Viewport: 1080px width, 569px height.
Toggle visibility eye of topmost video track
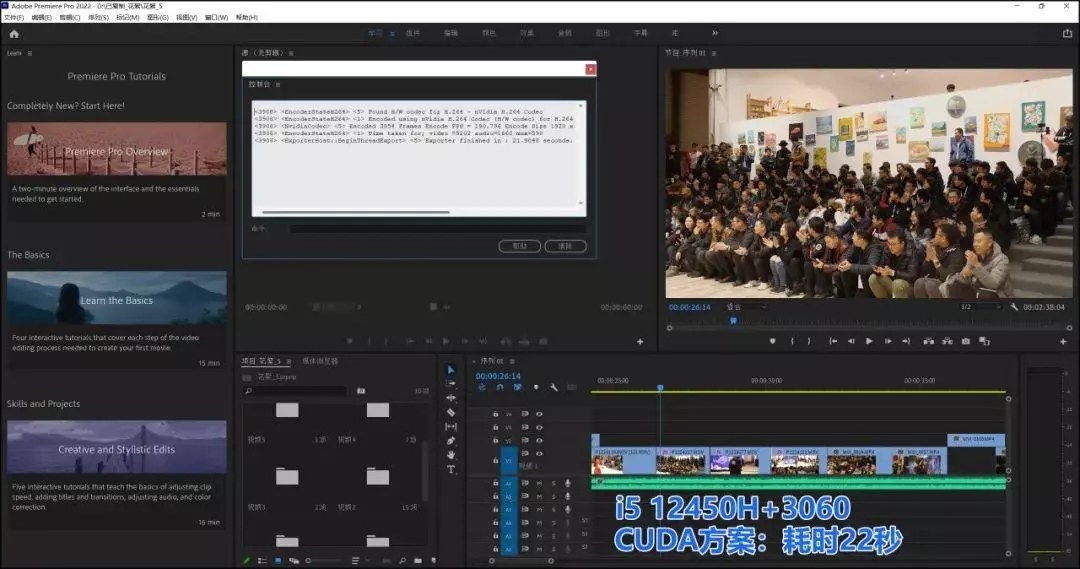click(x=539, y=414)
